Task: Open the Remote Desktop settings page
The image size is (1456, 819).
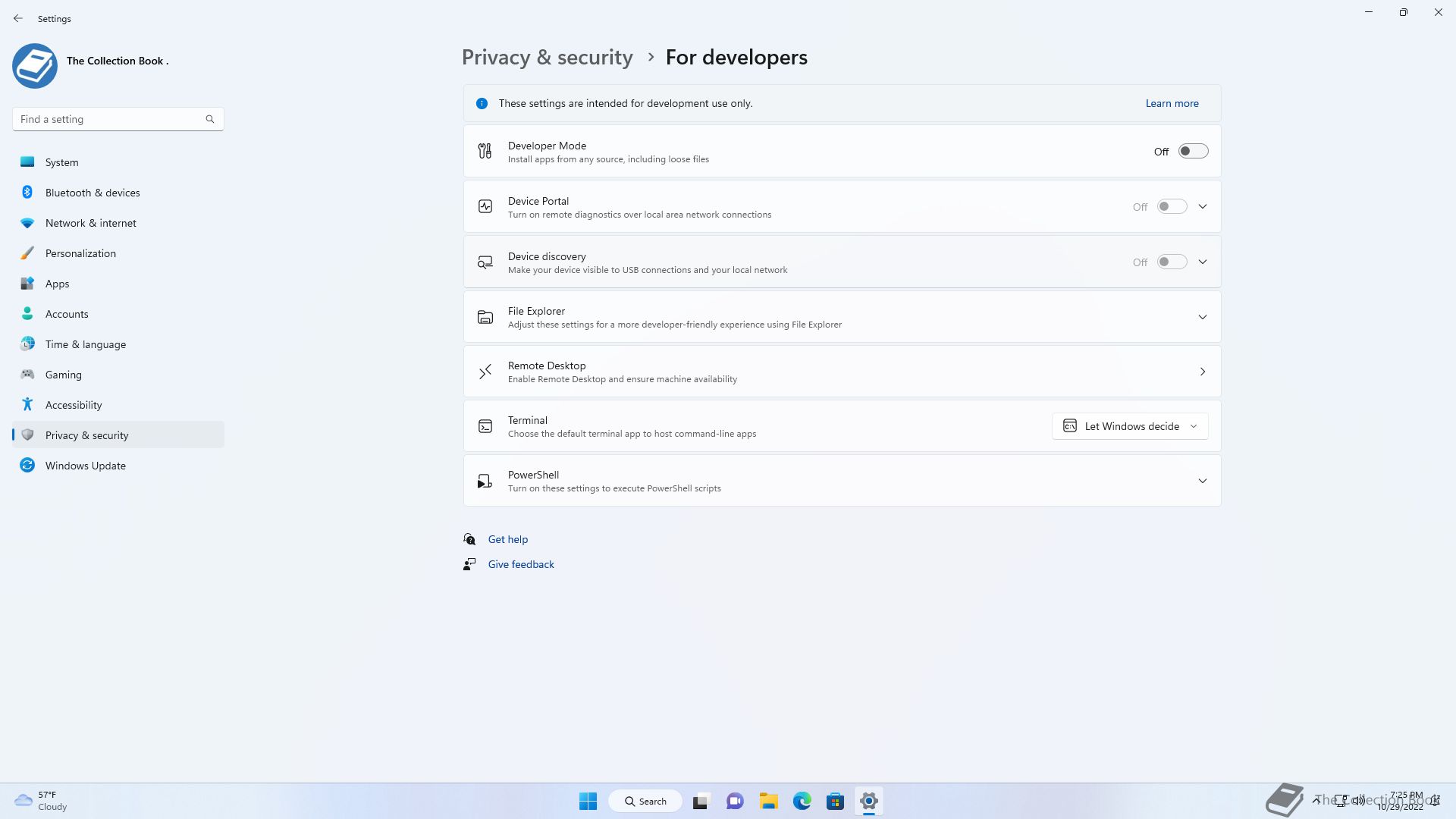Action: [842, 372]
